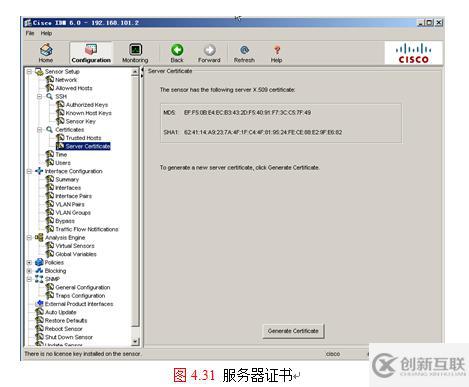Image resolution: width=469 pixels, height=387 pixels.
Task: Click the Sensor Setup folder icon
Action: click(39, 71)
